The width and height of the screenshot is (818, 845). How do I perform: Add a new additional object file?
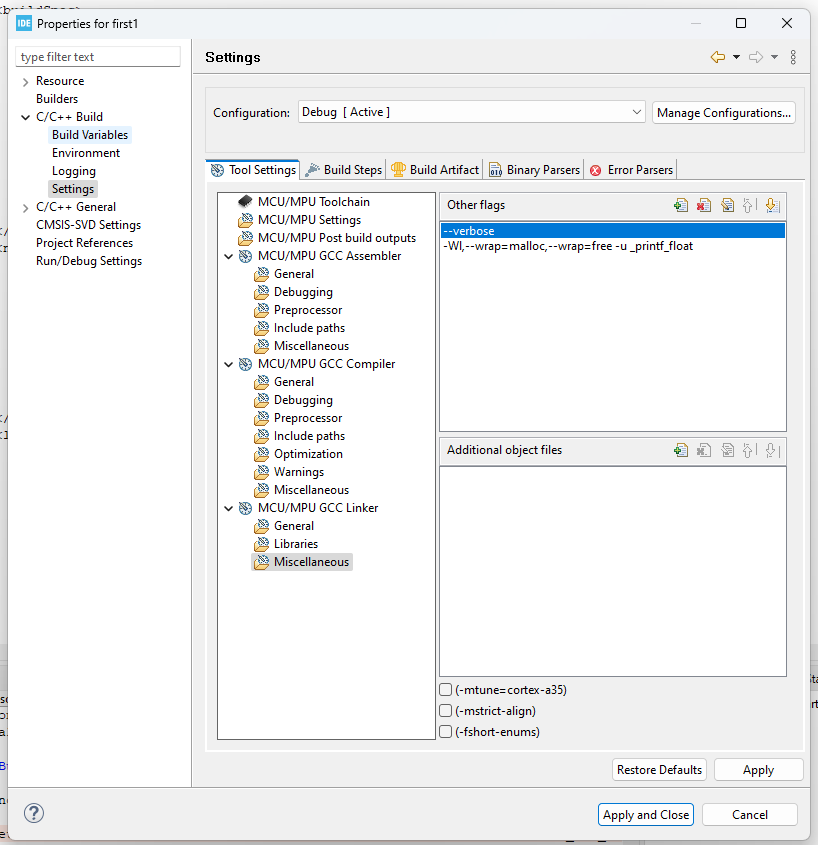[681, 451]
